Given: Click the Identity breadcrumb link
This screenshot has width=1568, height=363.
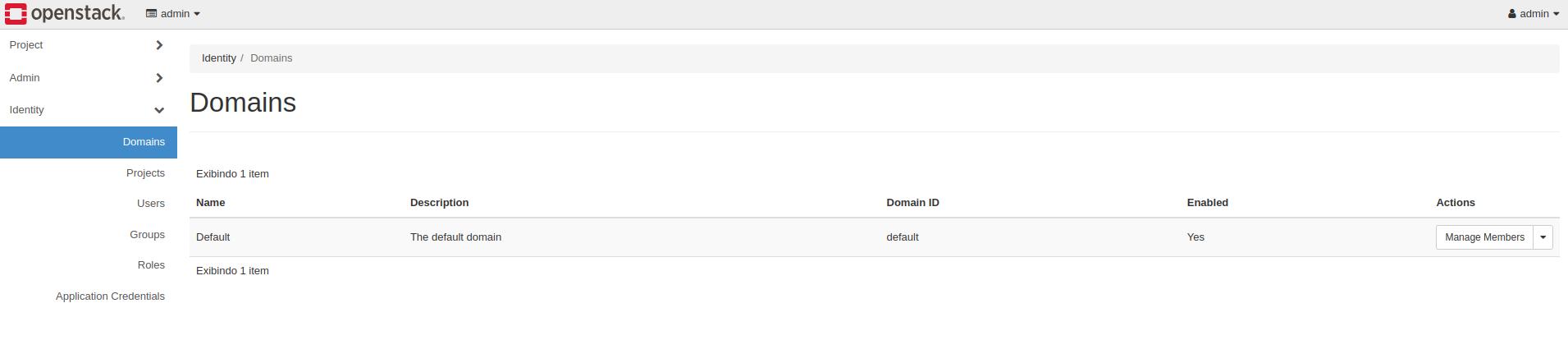Looking at the screenshot, I should 219,58.
